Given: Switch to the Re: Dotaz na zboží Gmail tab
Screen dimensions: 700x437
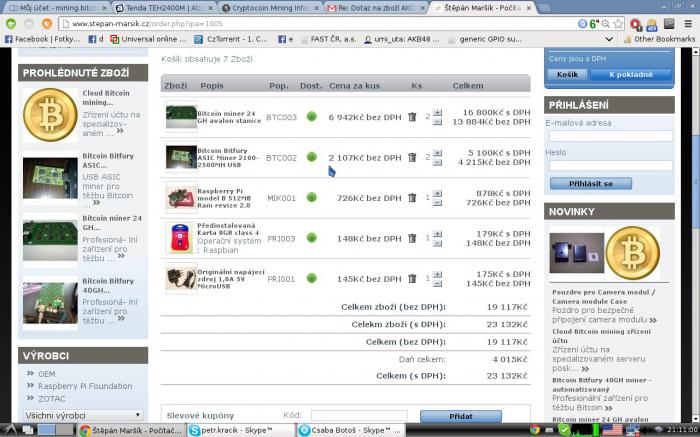Looking at the screenshot, I should (x=375, y=8).
